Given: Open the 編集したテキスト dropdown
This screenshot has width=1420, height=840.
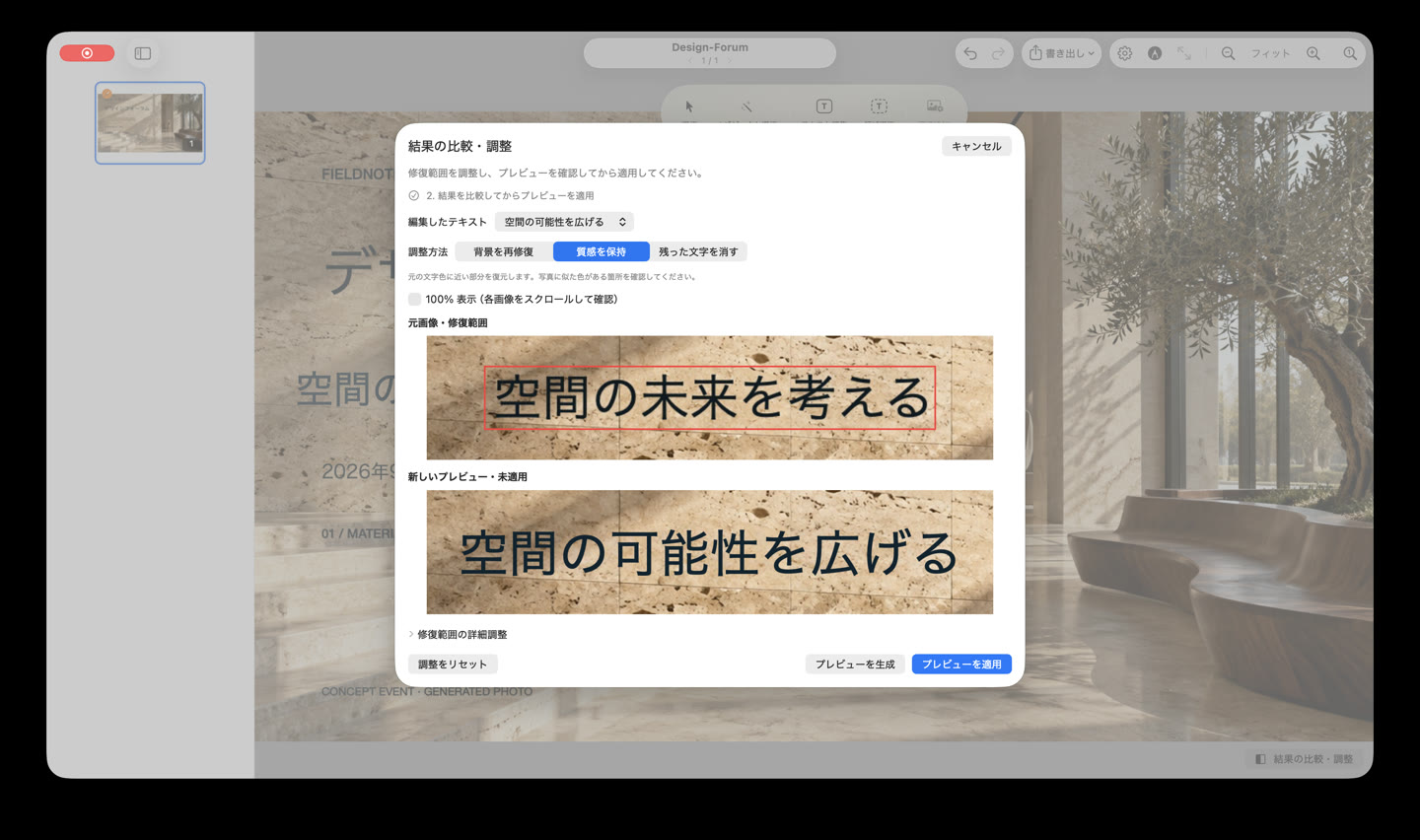Looking at the screenshot, I should (x=564, y=222).
